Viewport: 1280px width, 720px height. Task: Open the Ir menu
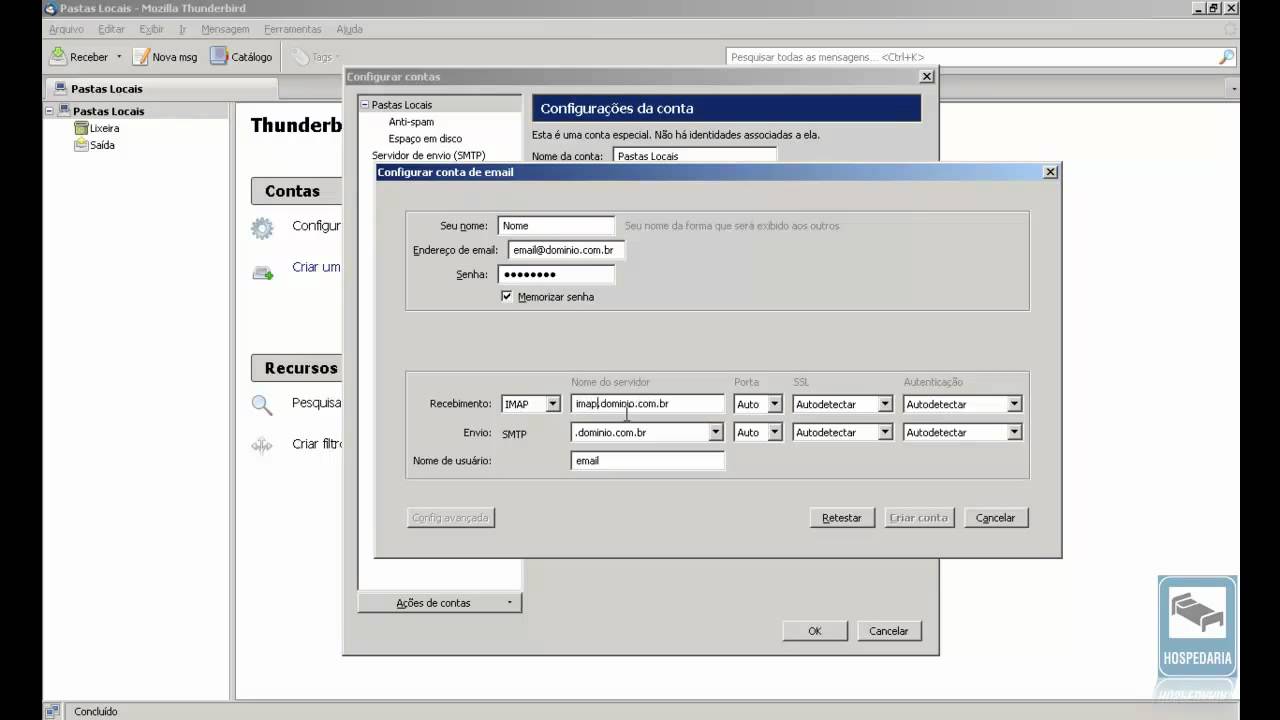[182, 29]
